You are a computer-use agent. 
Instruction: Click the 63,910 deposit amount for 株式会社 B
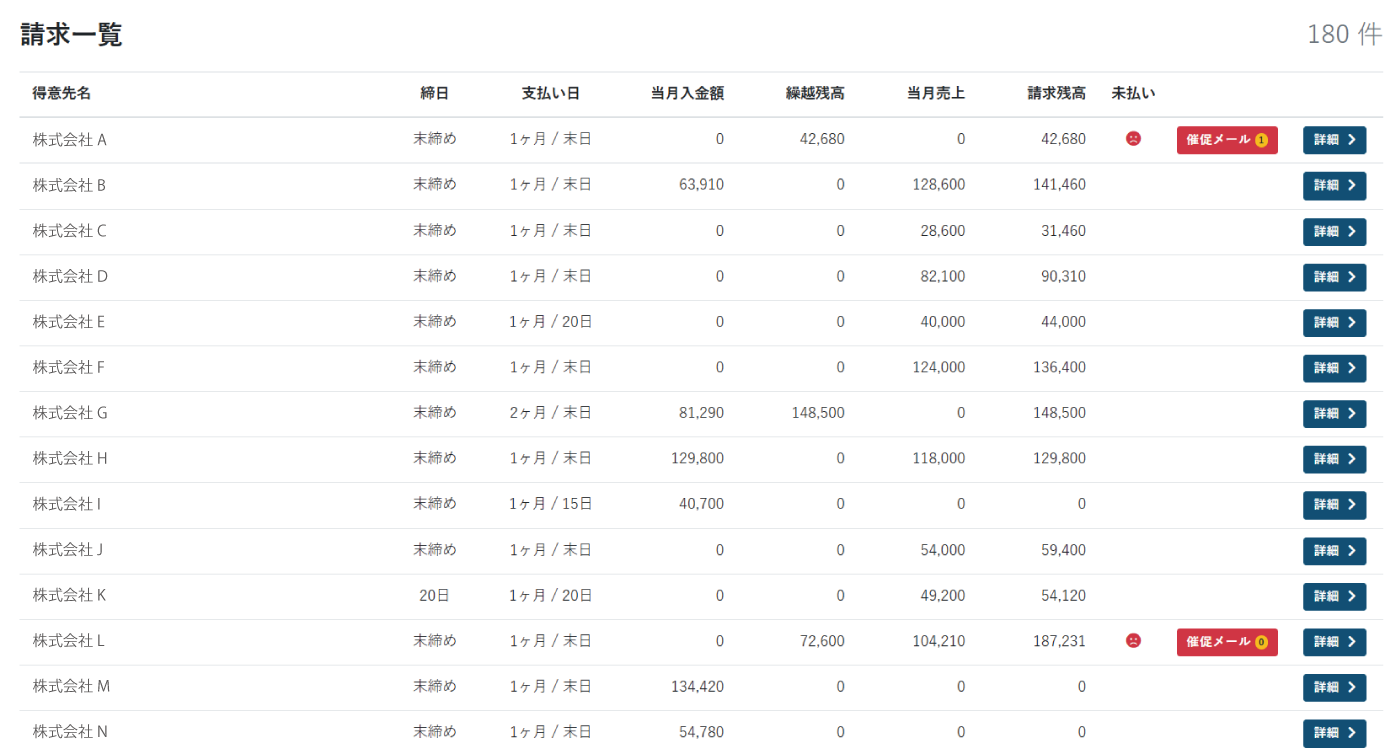(701, 185)
